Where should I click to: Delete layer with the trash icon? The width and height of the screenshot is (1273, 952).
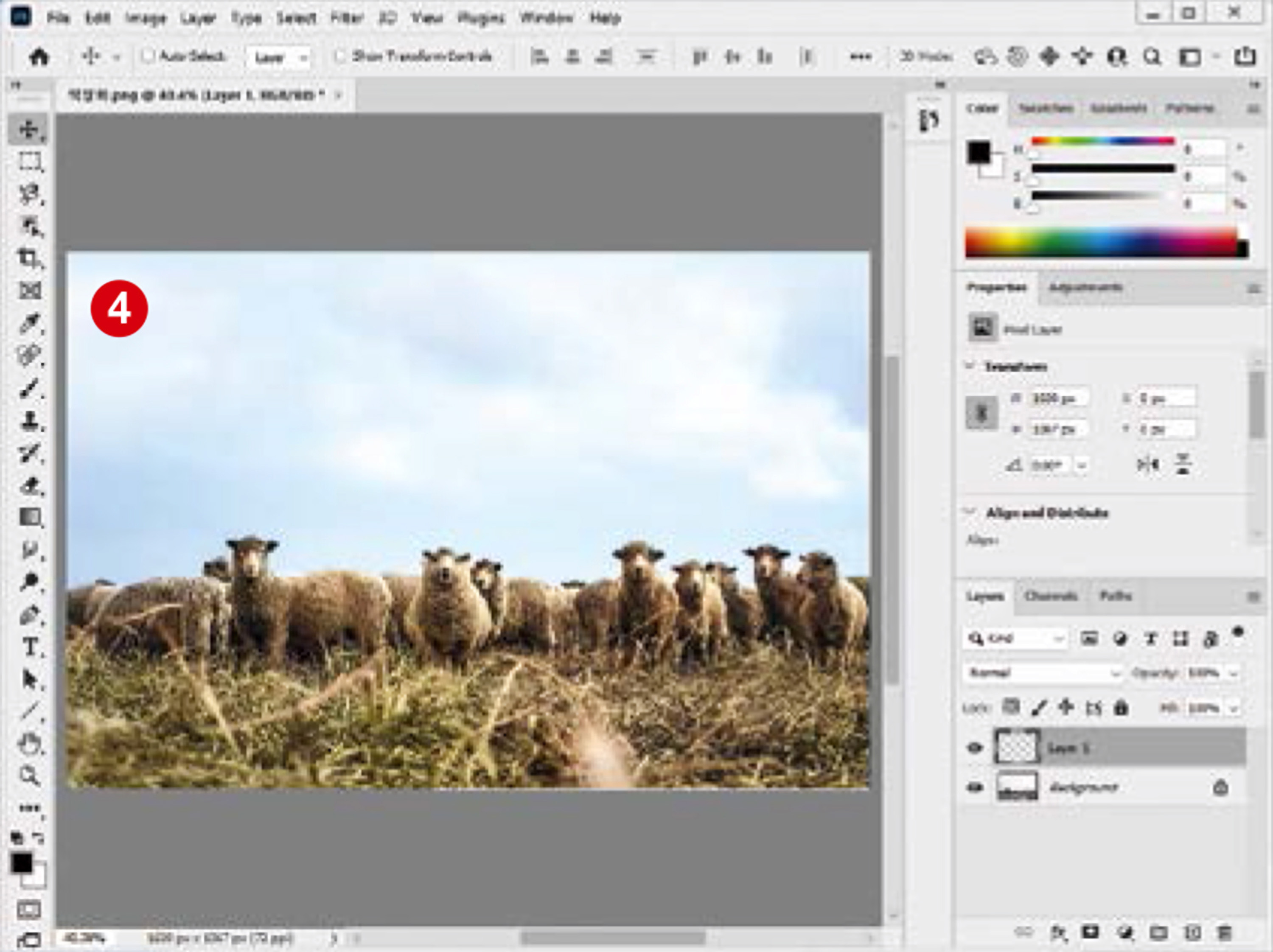[x=1225, y=932]
